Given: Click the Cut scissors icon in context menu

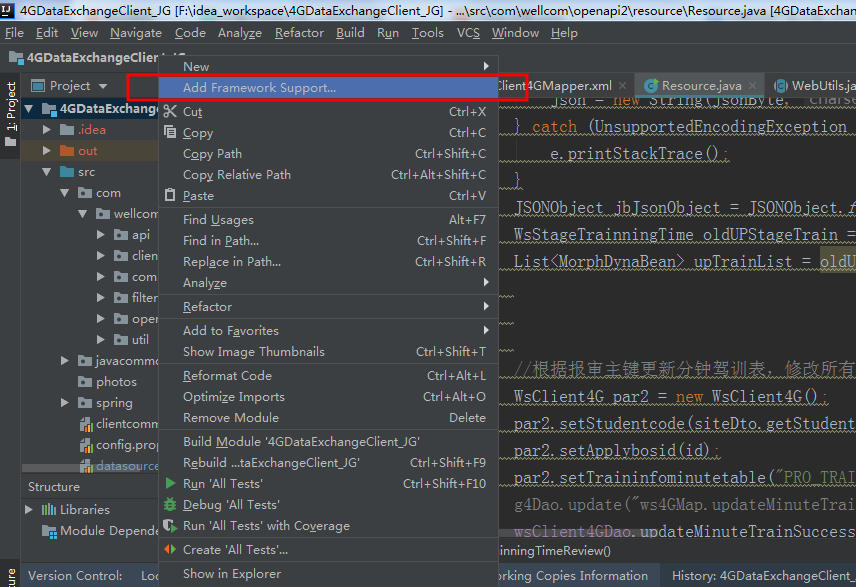Looking at the screenshot, I should pyautogui.click(x=170, y=111).
